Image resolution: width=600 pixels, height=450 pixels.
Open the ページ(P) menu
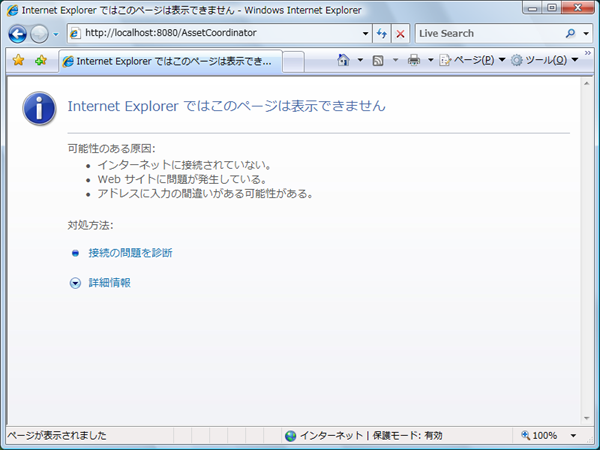coord(473,60)
